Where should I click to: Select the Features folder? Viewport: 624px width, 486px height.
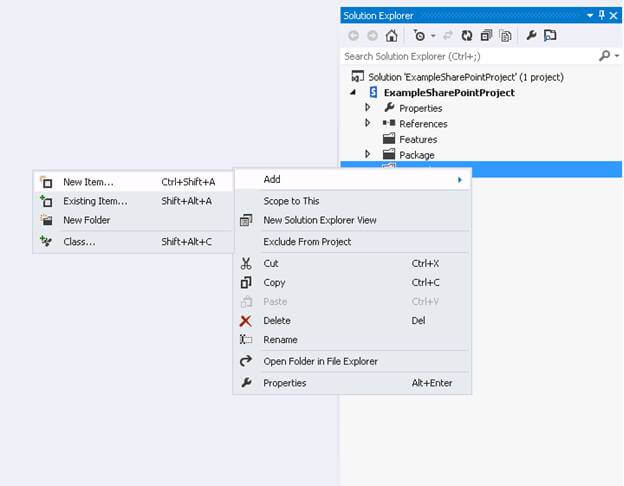click(418, 139)
